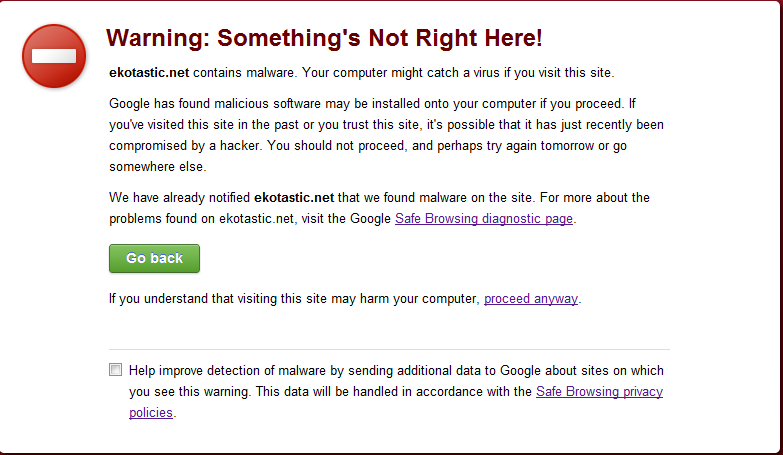783x455 pixels.
Task: Enable sending additional malware data to Google
Action: pos(115,370)
